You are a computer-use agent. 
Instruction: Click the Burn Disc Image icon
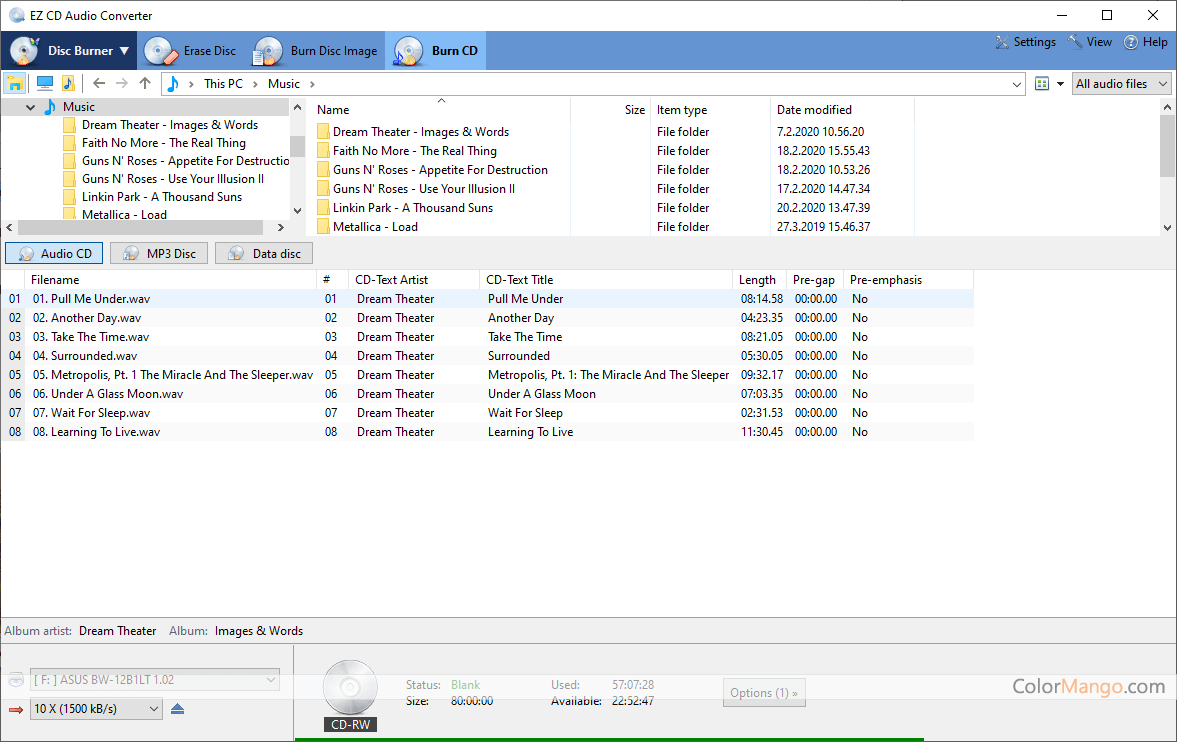point(267,51)
